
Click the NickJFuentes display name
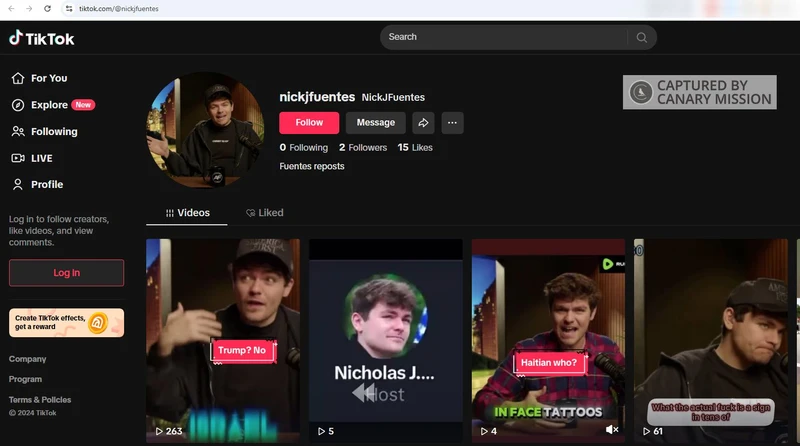[x=393, y=97]
